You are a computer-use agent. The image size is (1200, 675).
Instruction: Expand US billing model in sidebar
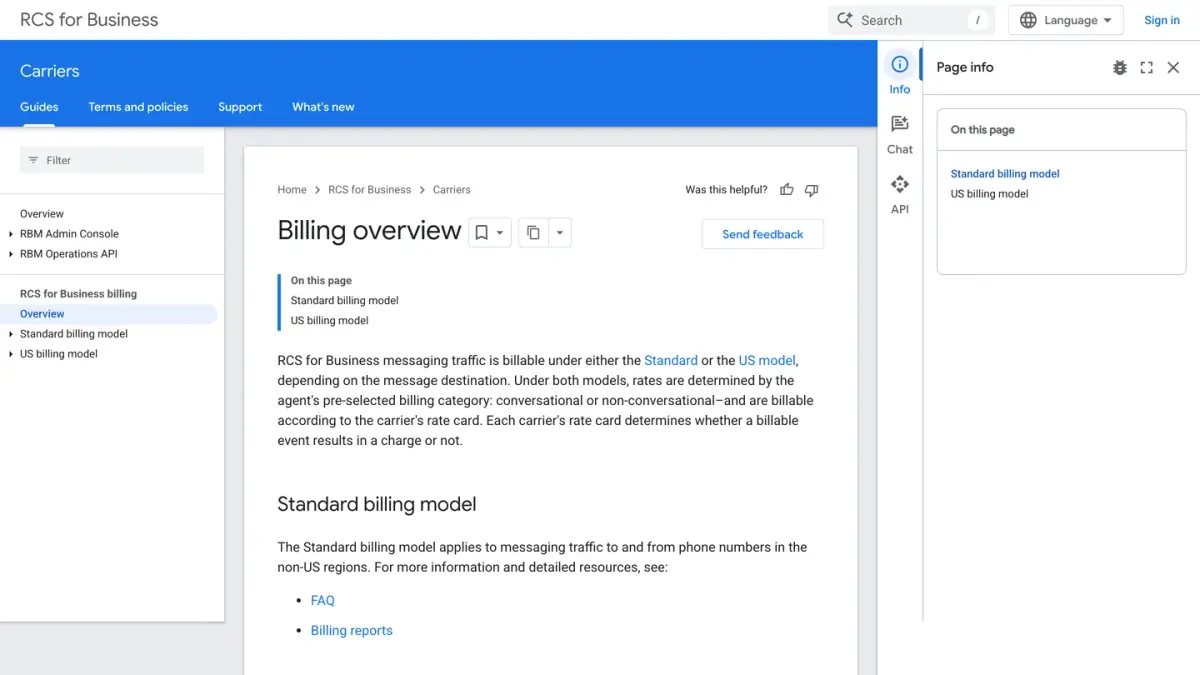click(x=11, y=354)
